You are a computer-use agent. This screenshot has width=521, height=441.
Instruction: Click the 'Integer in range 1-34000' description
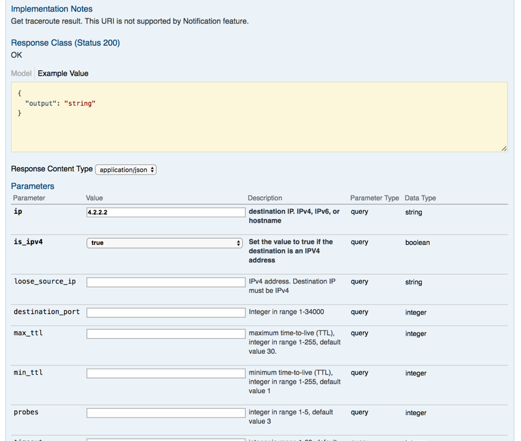point(286,312)
